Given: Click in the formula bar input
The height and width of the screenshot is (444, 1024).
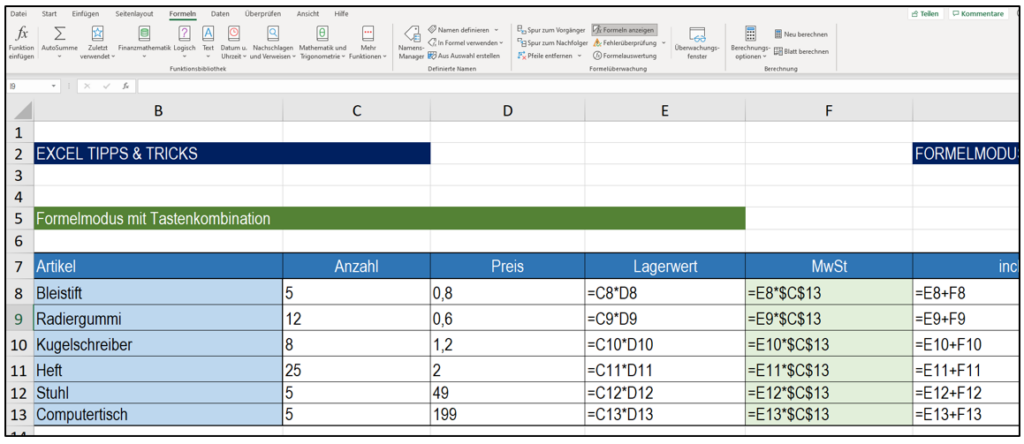Looking at the screenshot, I should click(578, 86).
